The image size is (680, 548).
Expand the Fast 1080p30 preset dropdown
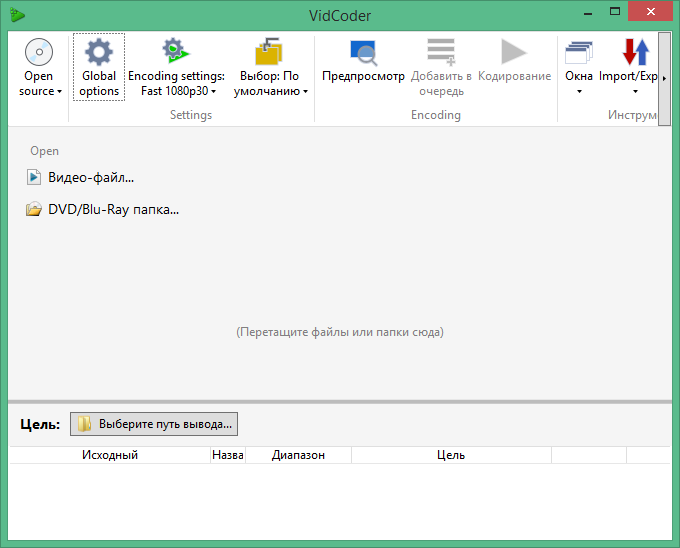point(213,91)
